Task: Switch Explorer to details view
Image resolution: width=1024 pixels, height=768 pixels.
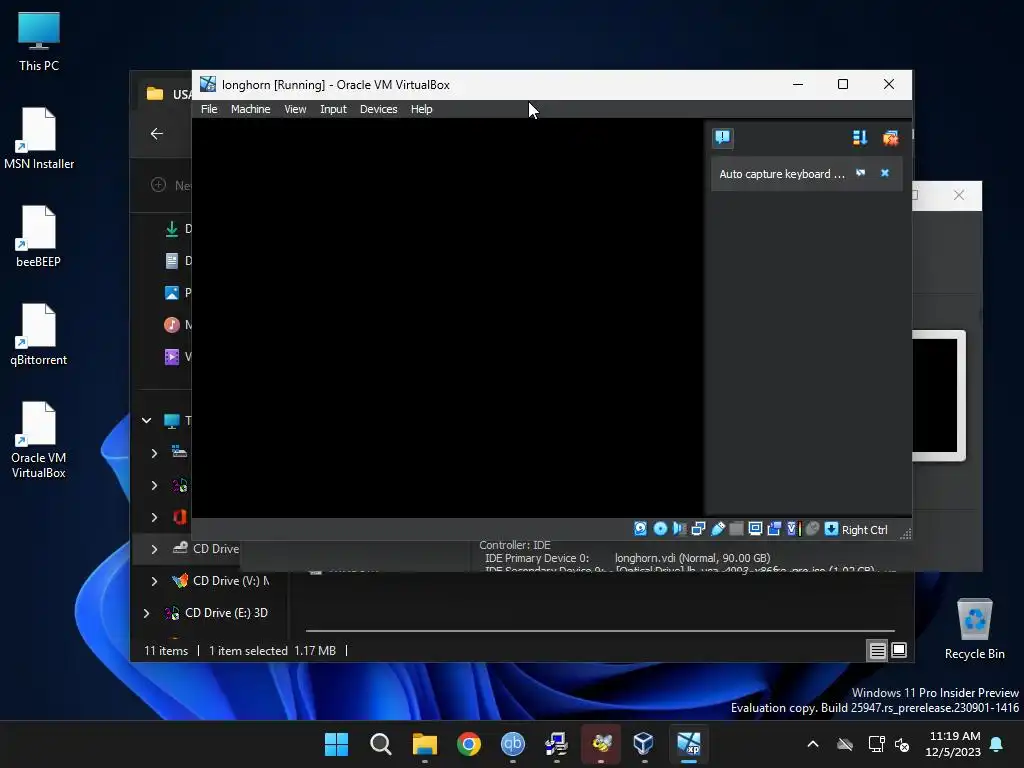Action: [x=877, y=650]
